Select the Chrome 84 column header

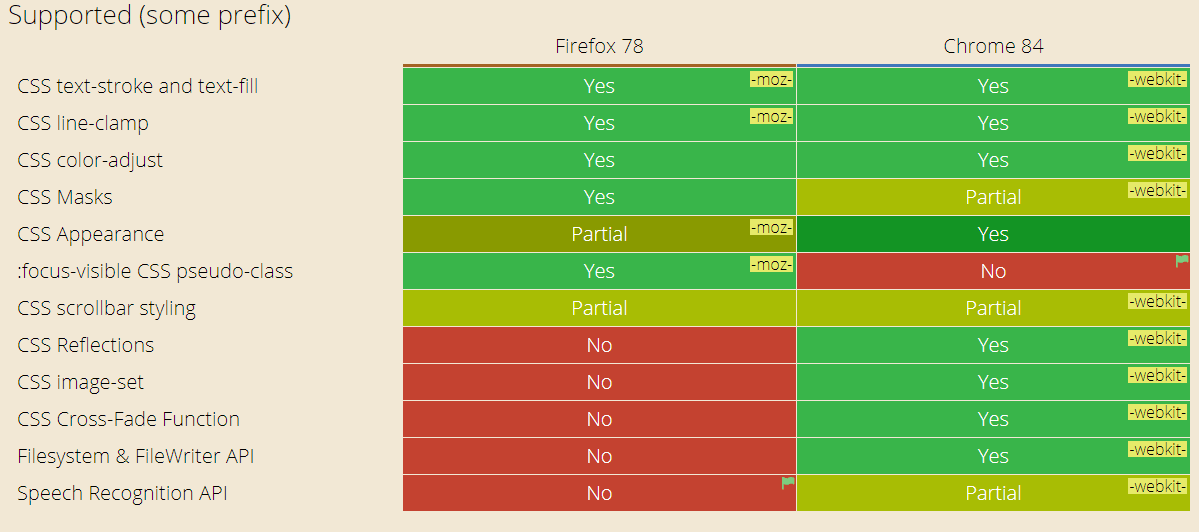tap(993, 46)
